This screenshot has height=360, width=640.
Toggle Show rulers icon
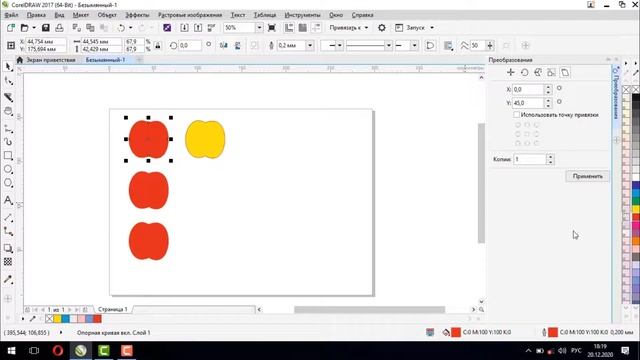point(289,28)
